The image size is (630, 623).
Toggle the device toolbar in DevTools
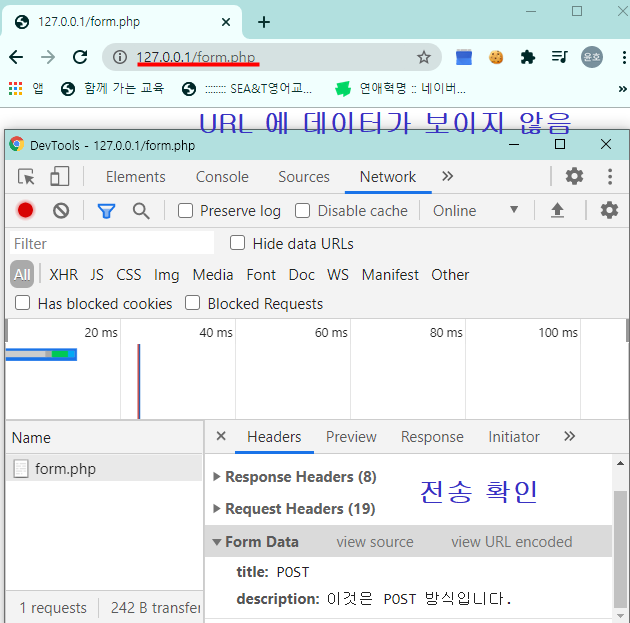59,176
